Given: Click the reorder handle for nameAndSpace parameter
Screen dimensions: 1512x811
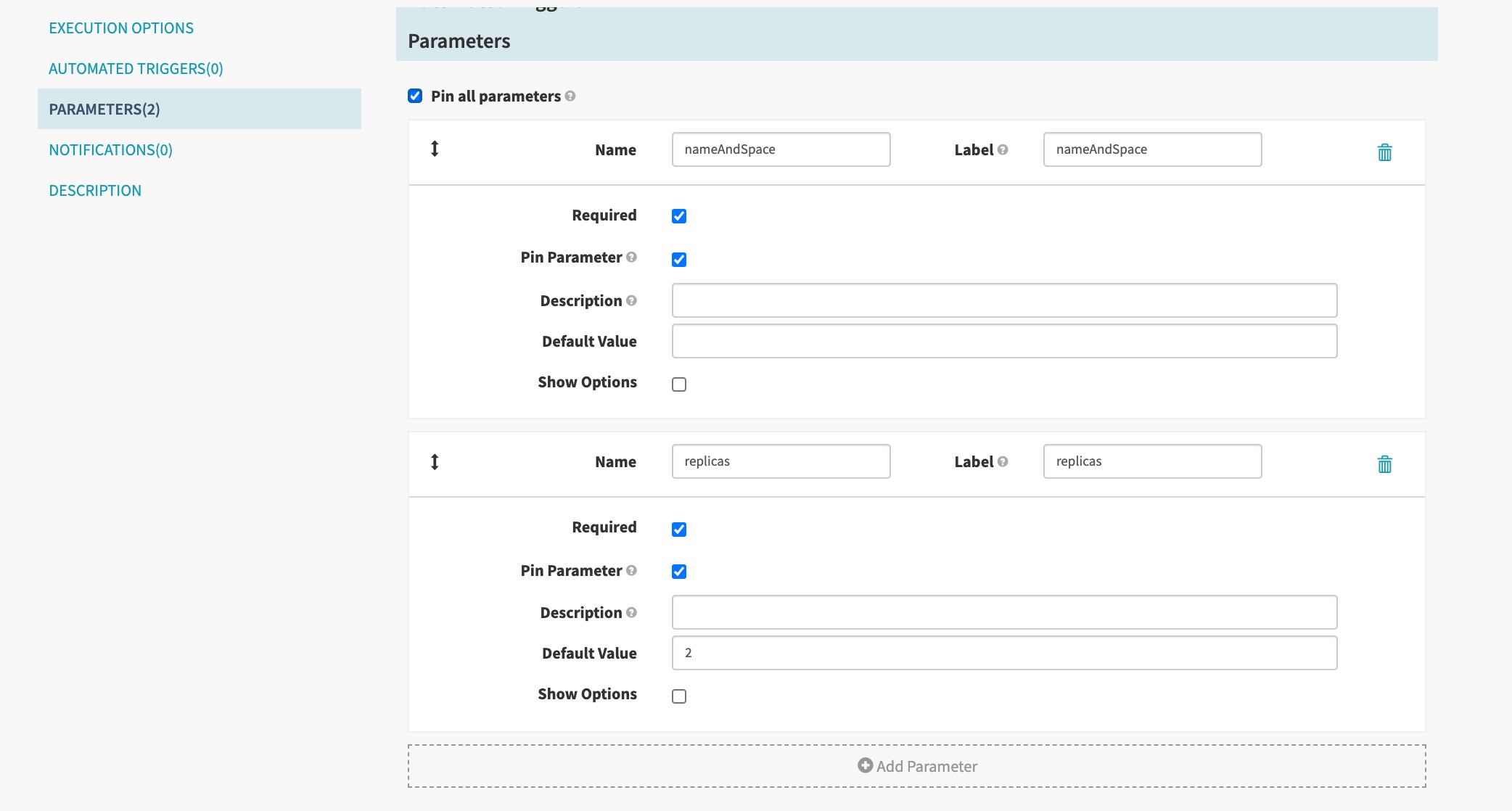Looking at the screenshot, I should tap(435, 149).
